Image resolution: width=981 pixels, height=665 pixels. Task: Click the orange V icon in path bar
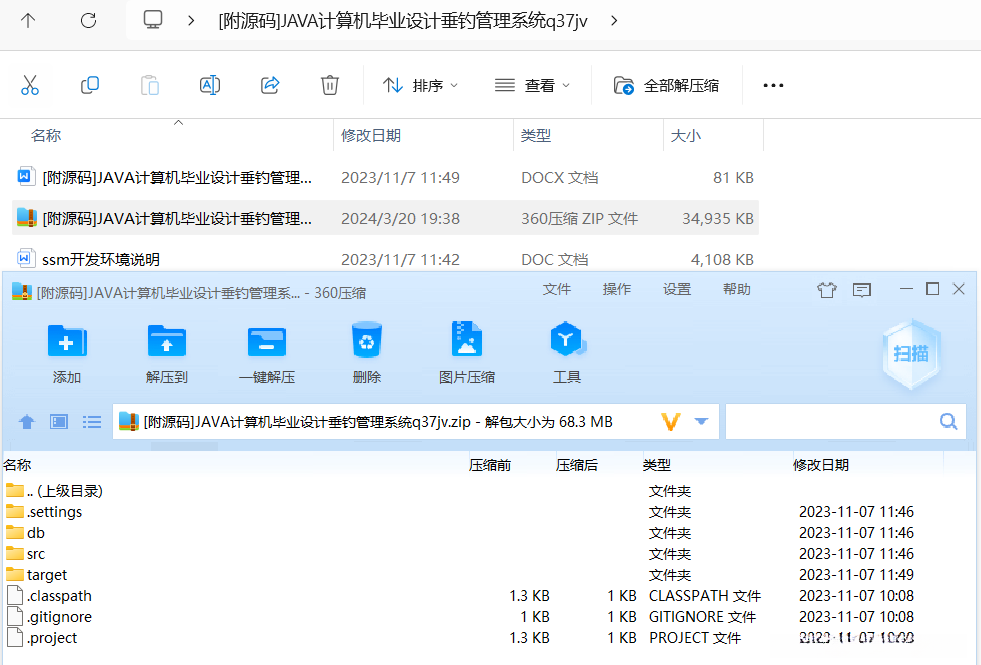670,422
